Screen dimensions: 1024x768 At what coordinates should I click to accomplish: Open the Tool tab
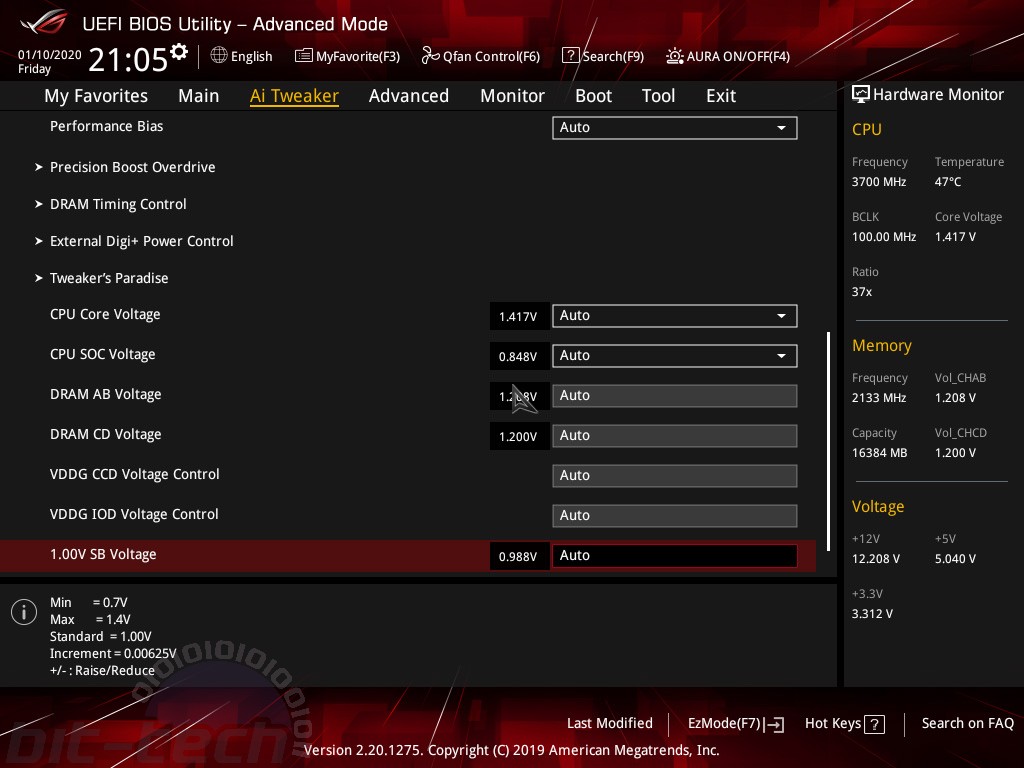(658, 96)
